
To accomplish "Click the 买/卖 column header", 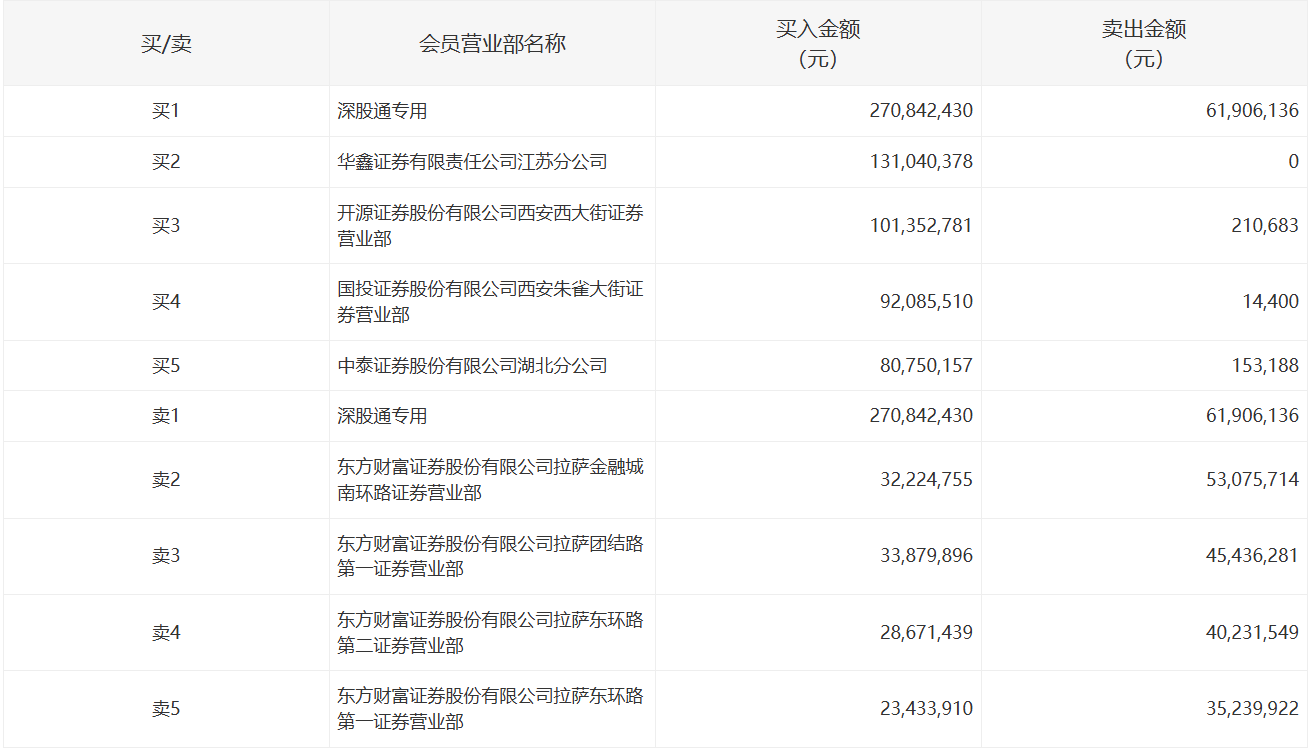I will coord(166,44).
